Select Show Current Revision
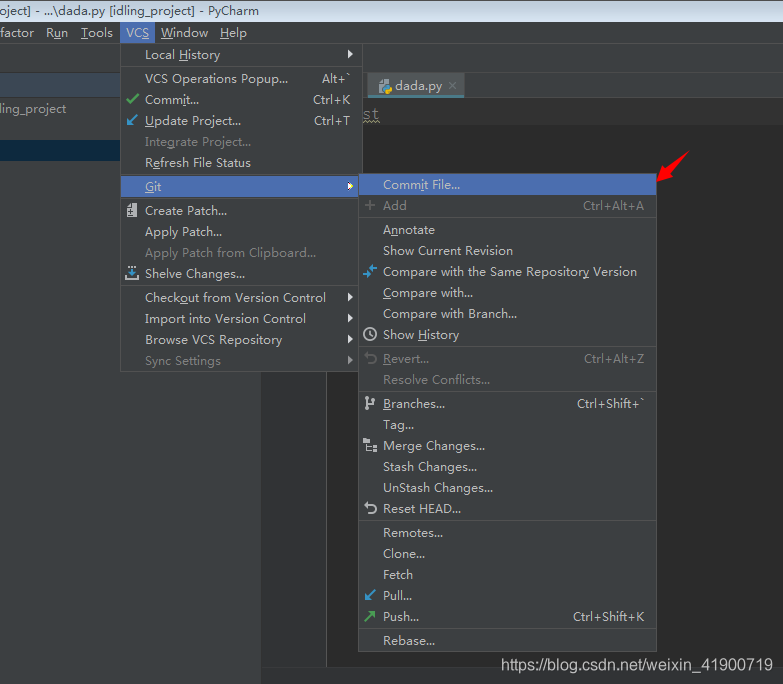 point(507,251)
